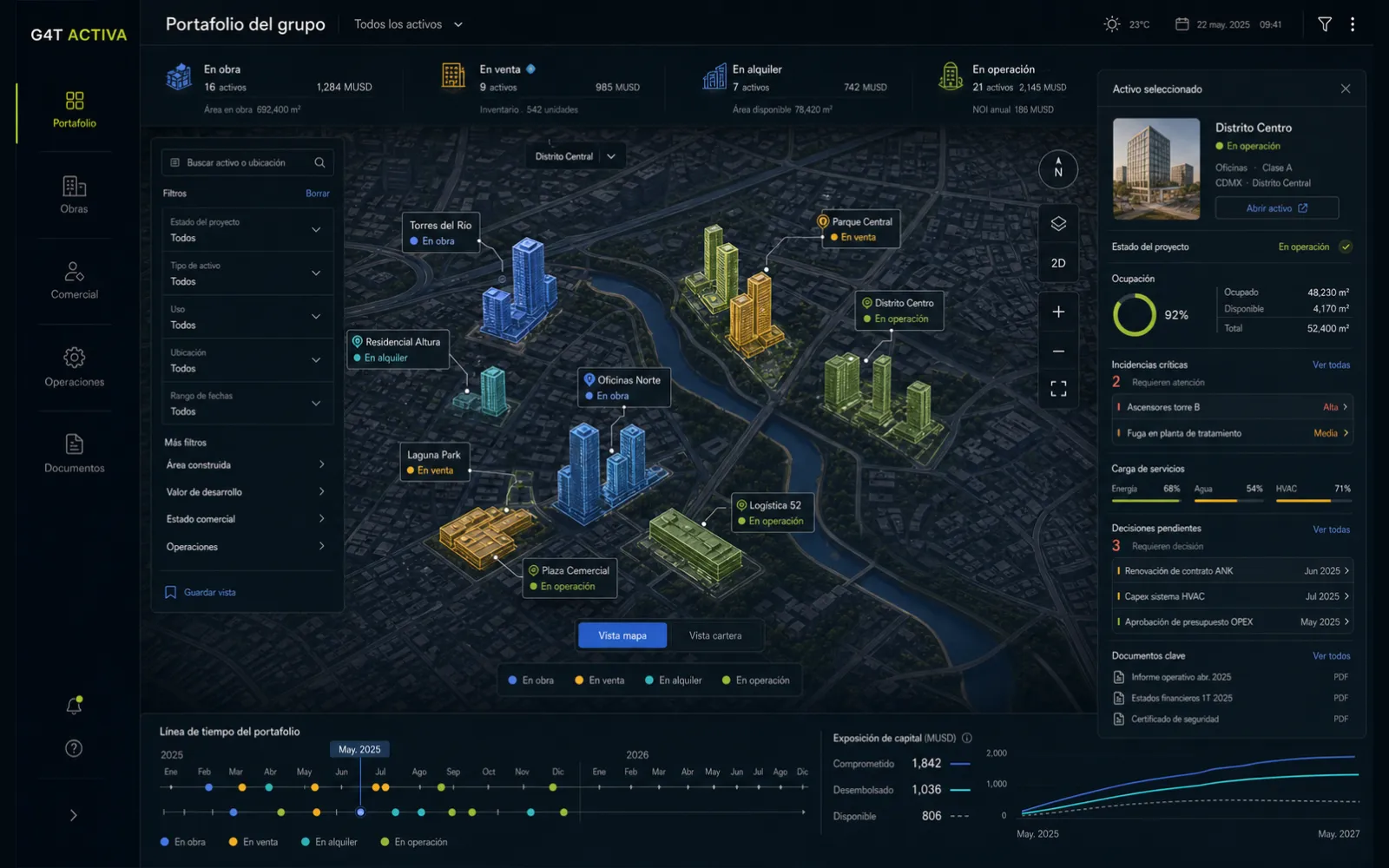Click the 92% occupancy ring
1389x868 pixels.
point(1135,314)
